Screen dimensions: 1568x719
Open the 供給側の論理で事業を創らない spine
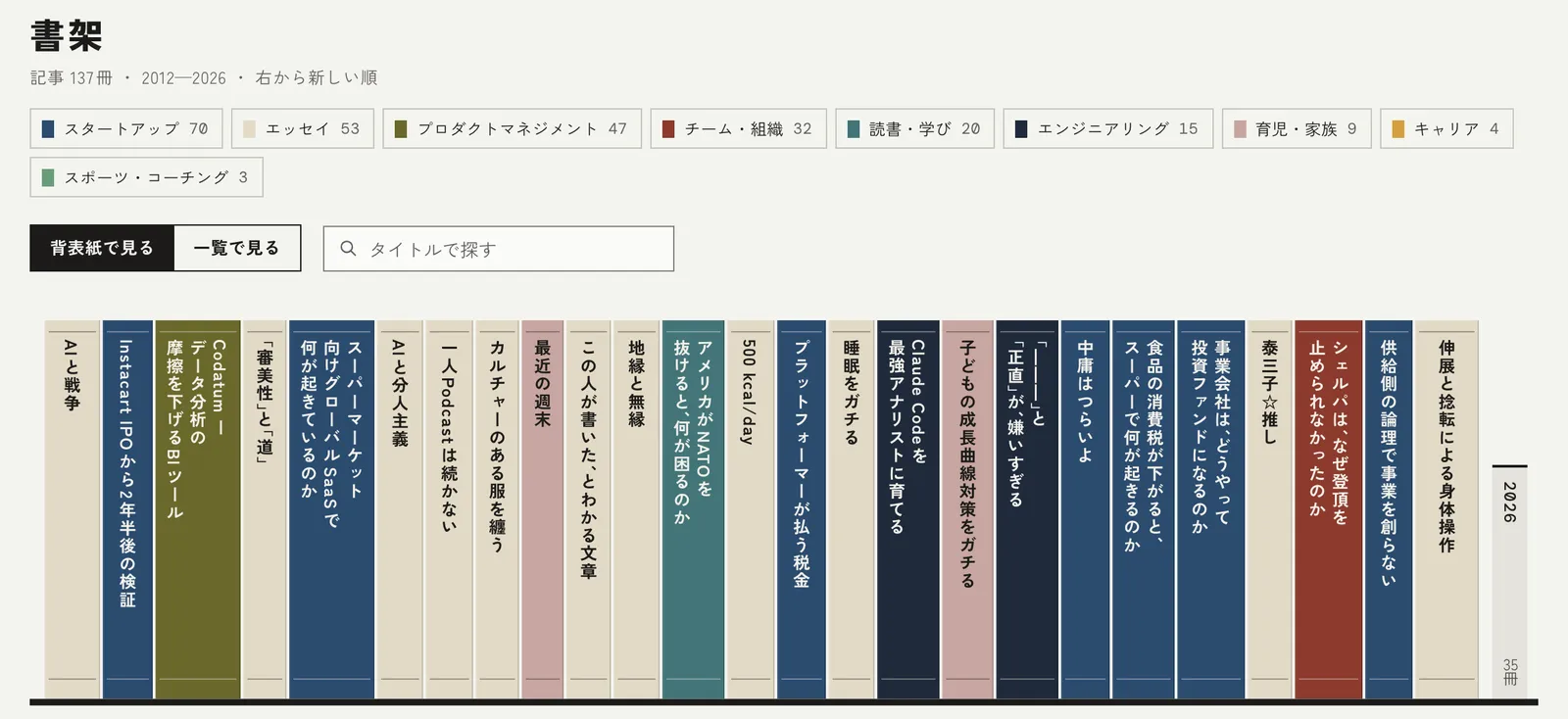(1389, 509)
